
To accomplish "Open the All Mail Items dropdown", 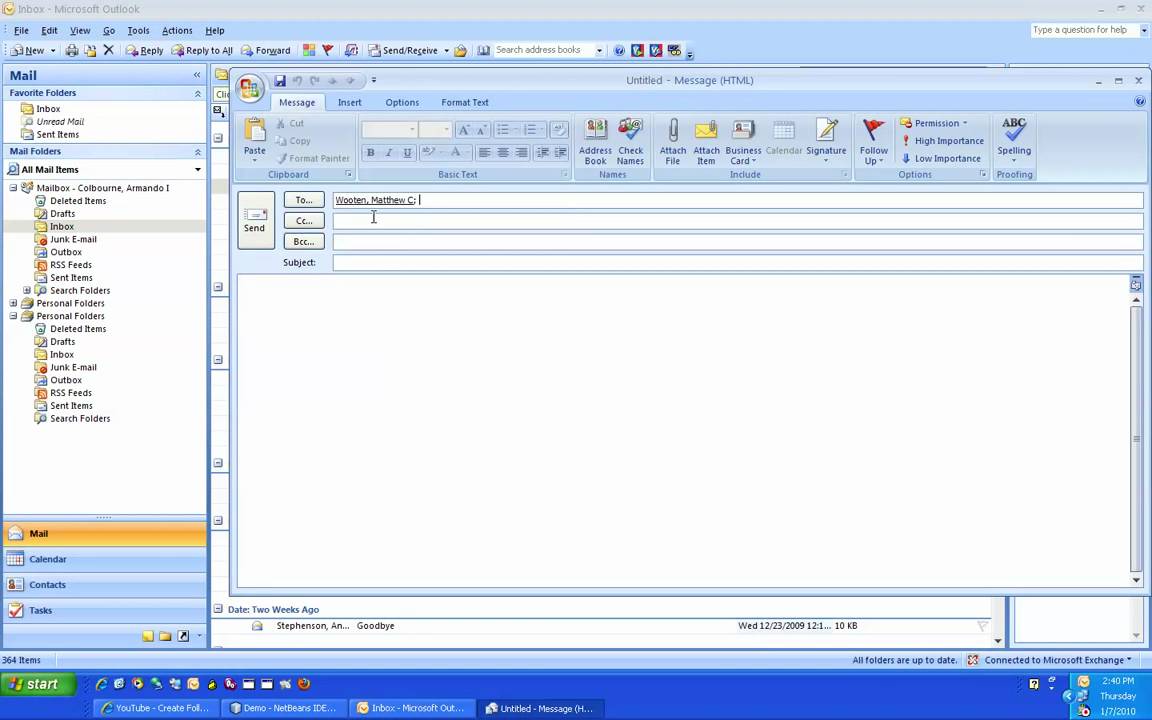I will 198,170.
